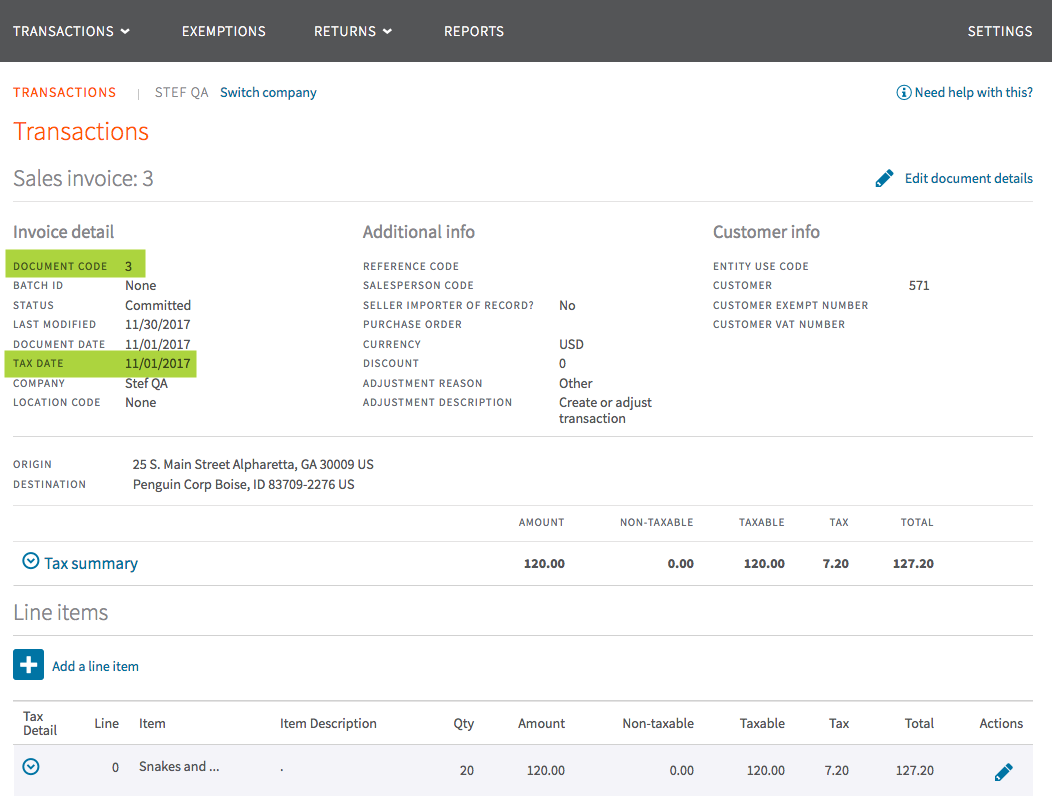
Task: Click the orange TRANSACTIONS breadcrumb
Action: tap(64, 93)
